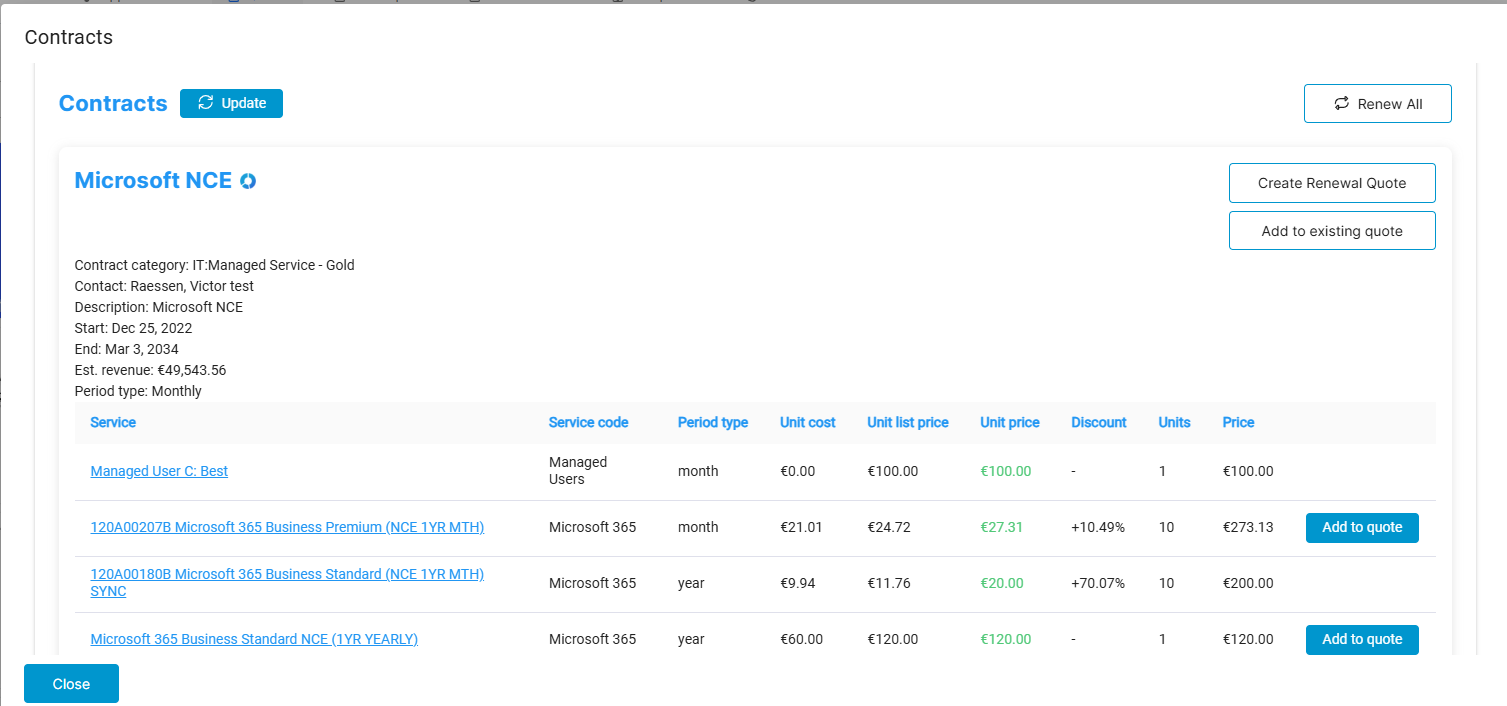
Task: Click the Update contracts button
Action: pyautogui.click(x=231, y=103)
